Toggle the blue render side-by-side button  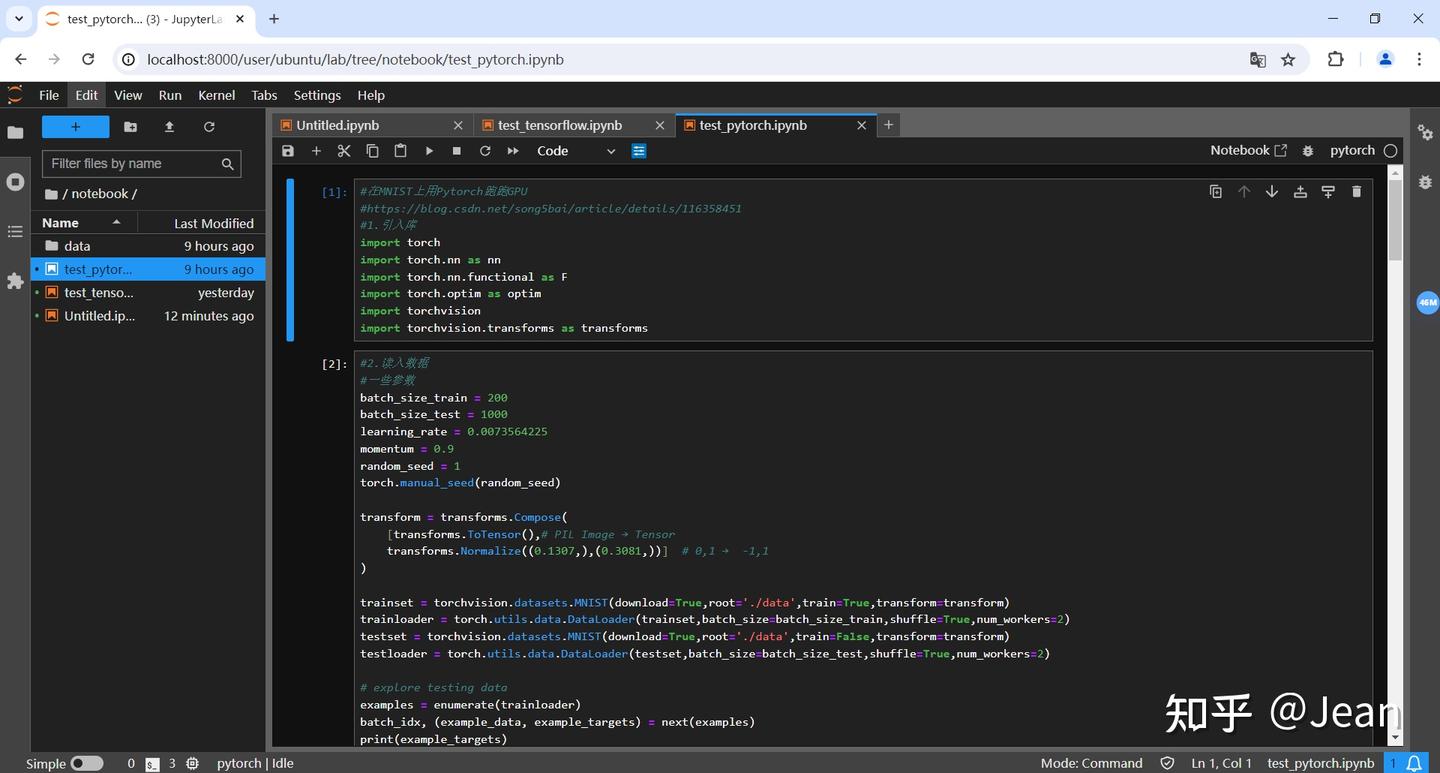point(639,151)
